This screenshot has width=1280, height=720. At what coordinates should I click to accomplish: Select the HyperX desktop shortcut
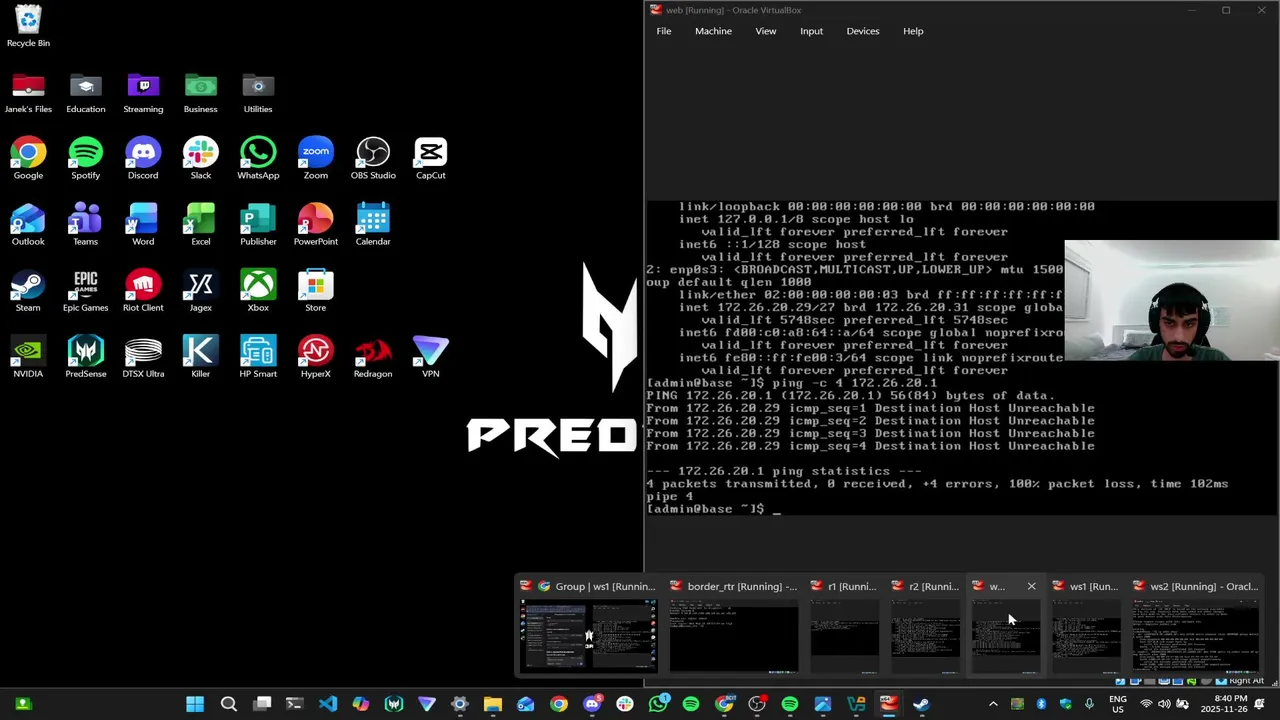(x=315, y=357)
